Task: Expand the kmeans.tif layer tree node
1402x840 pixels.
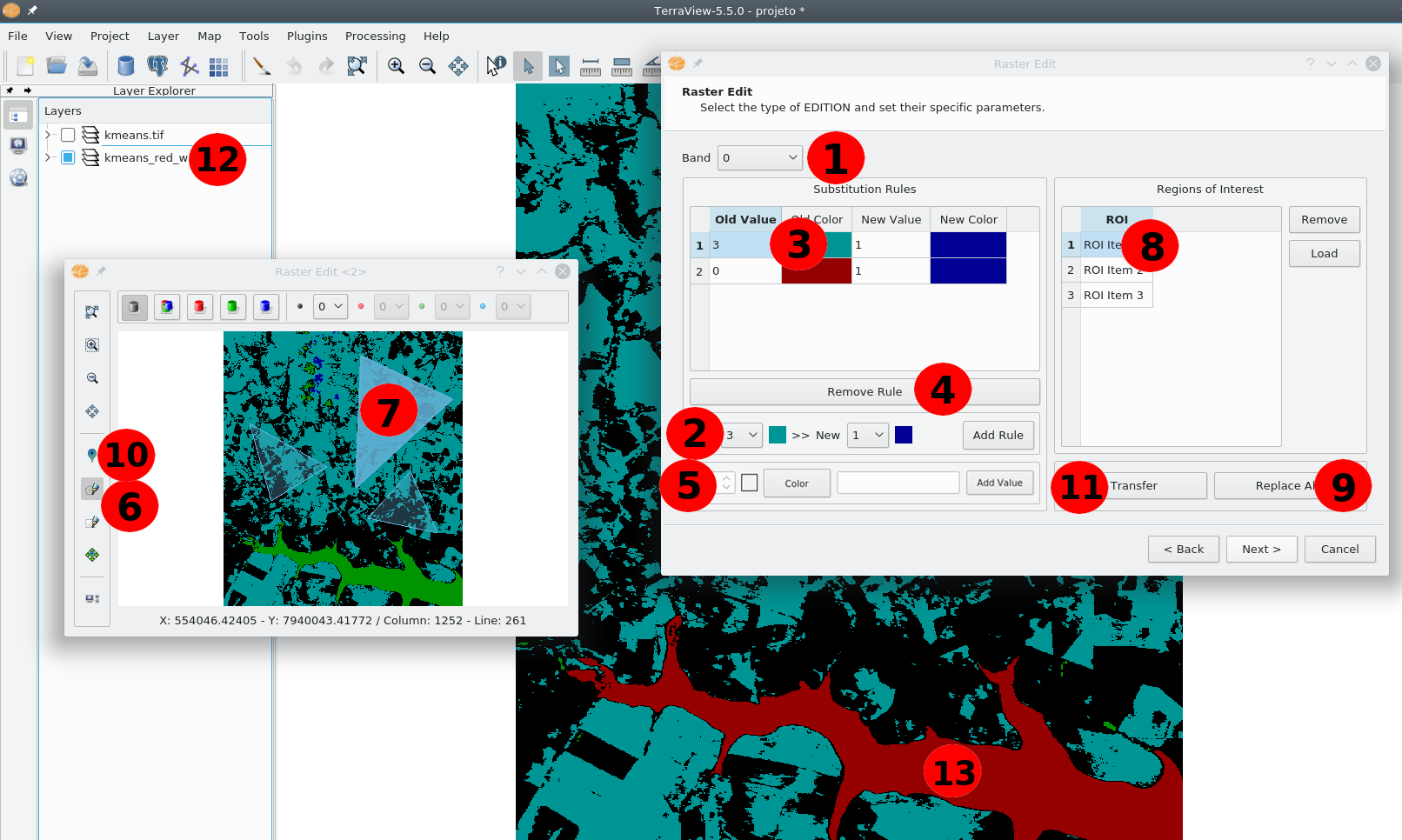Action: pyautogui.click(x=49, y=135)
